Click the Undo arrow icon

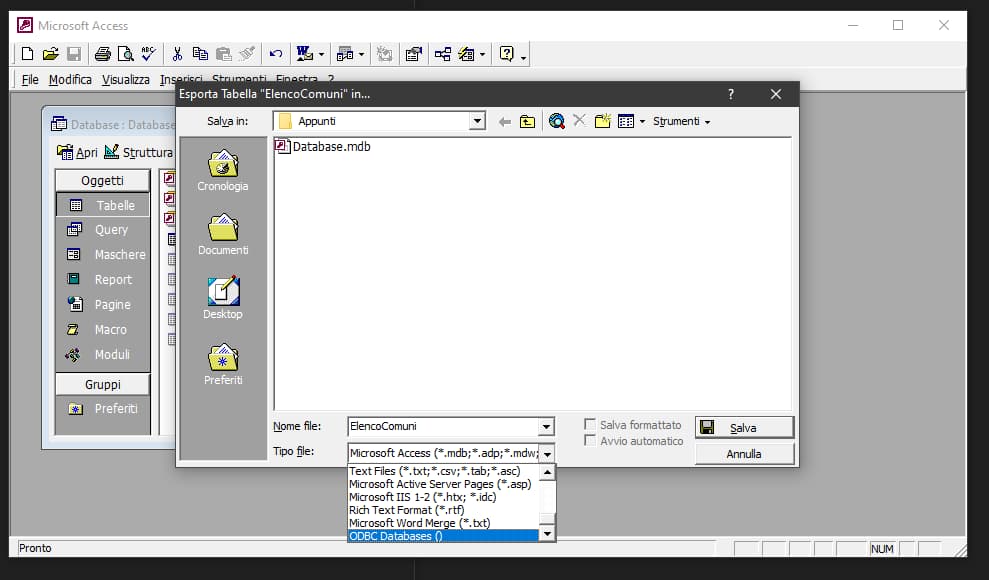pos(276,54)
